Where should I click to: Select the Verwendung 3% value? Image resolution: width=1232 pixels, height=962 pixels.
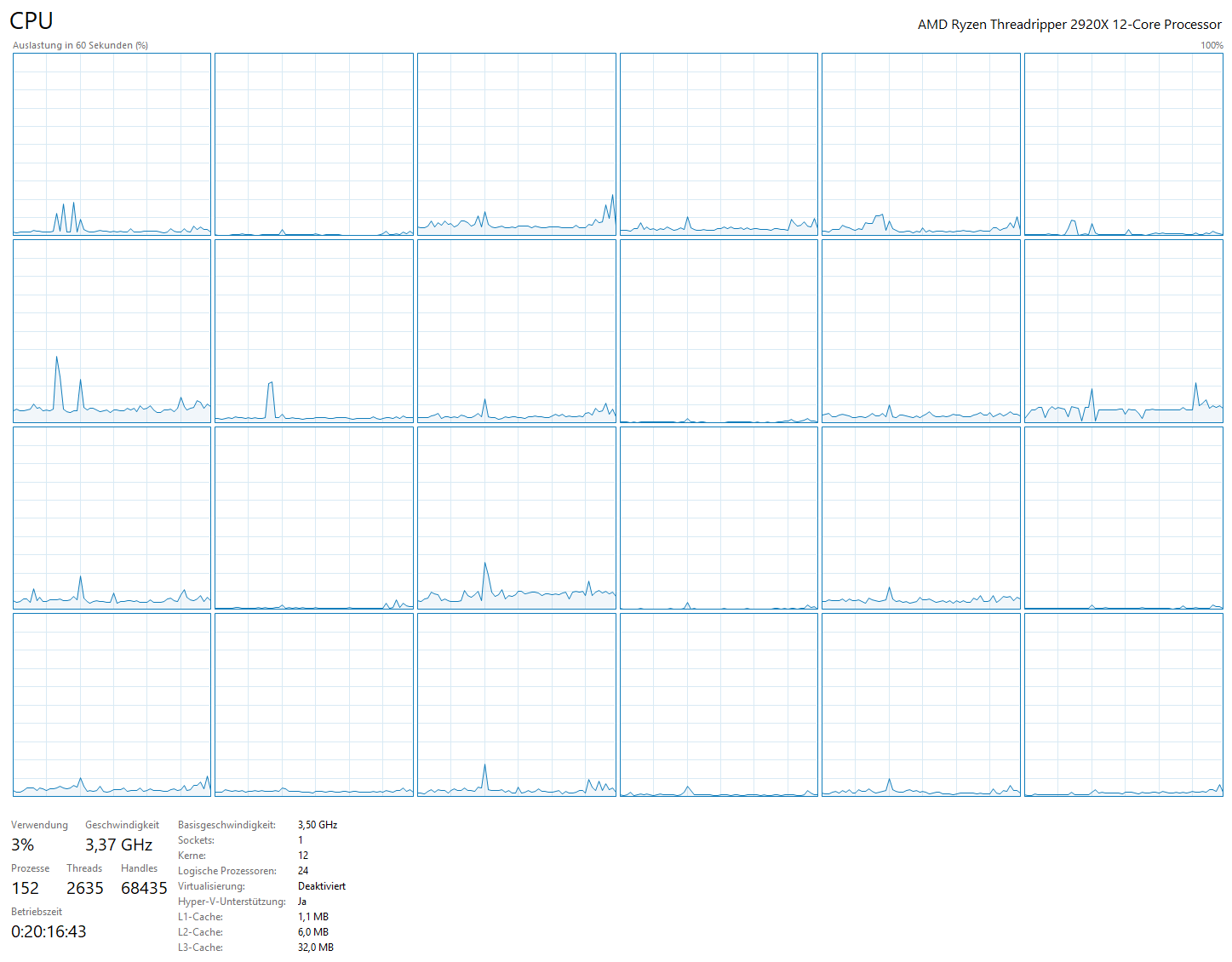[22, 845]
